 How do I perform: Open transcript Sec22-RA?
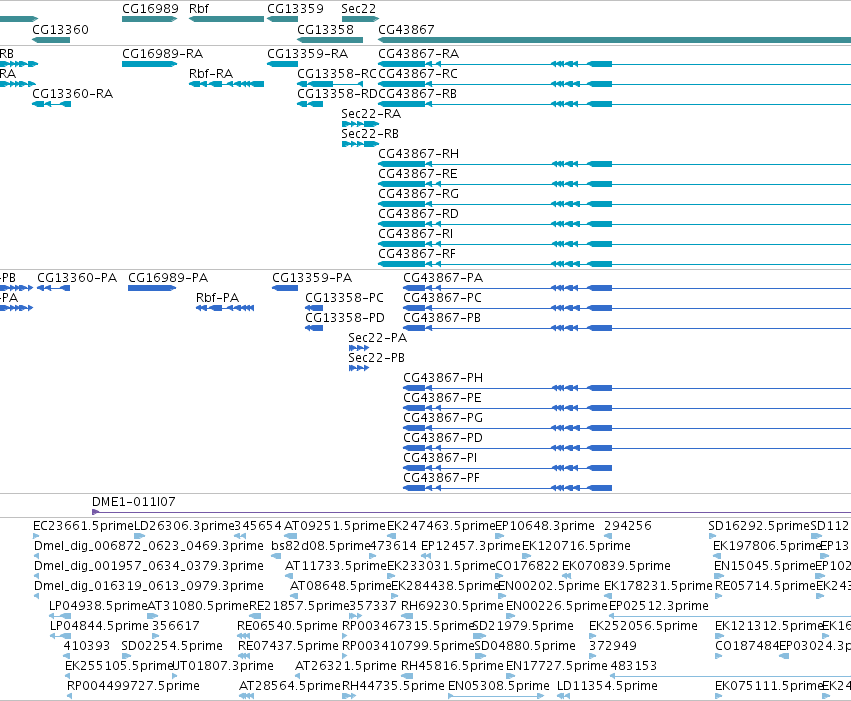(x=371, y=113)
